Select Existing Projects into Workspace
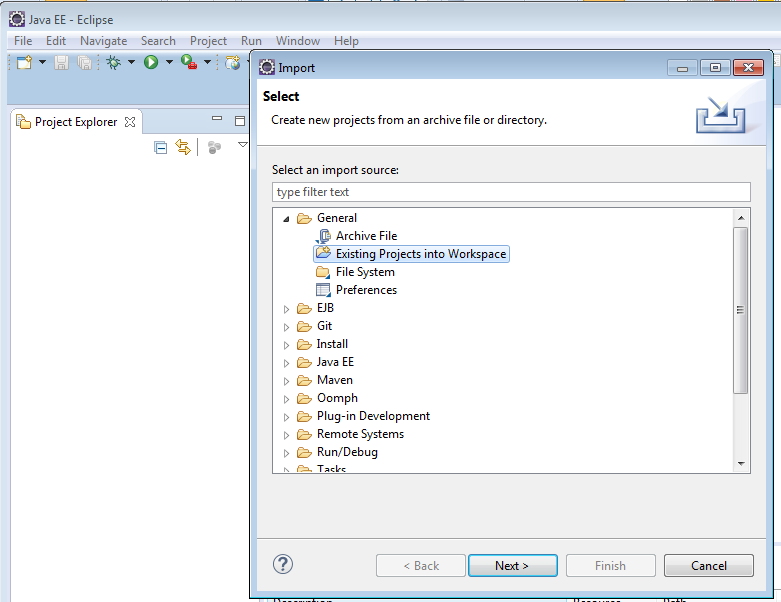 (x=411, y=254)
